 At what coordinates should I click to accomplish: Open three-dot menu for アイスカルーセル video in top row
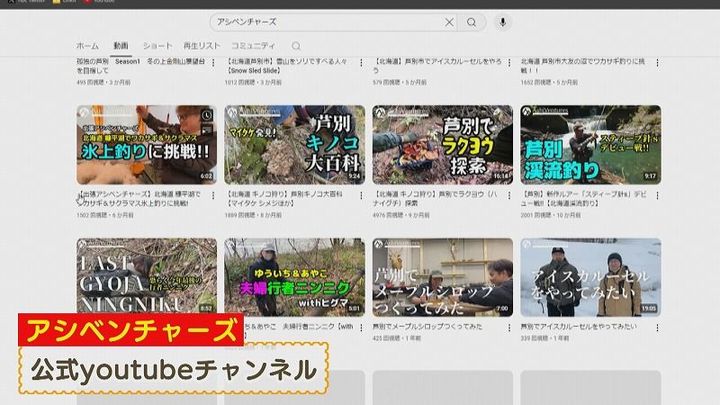click(x=508, y=62)
